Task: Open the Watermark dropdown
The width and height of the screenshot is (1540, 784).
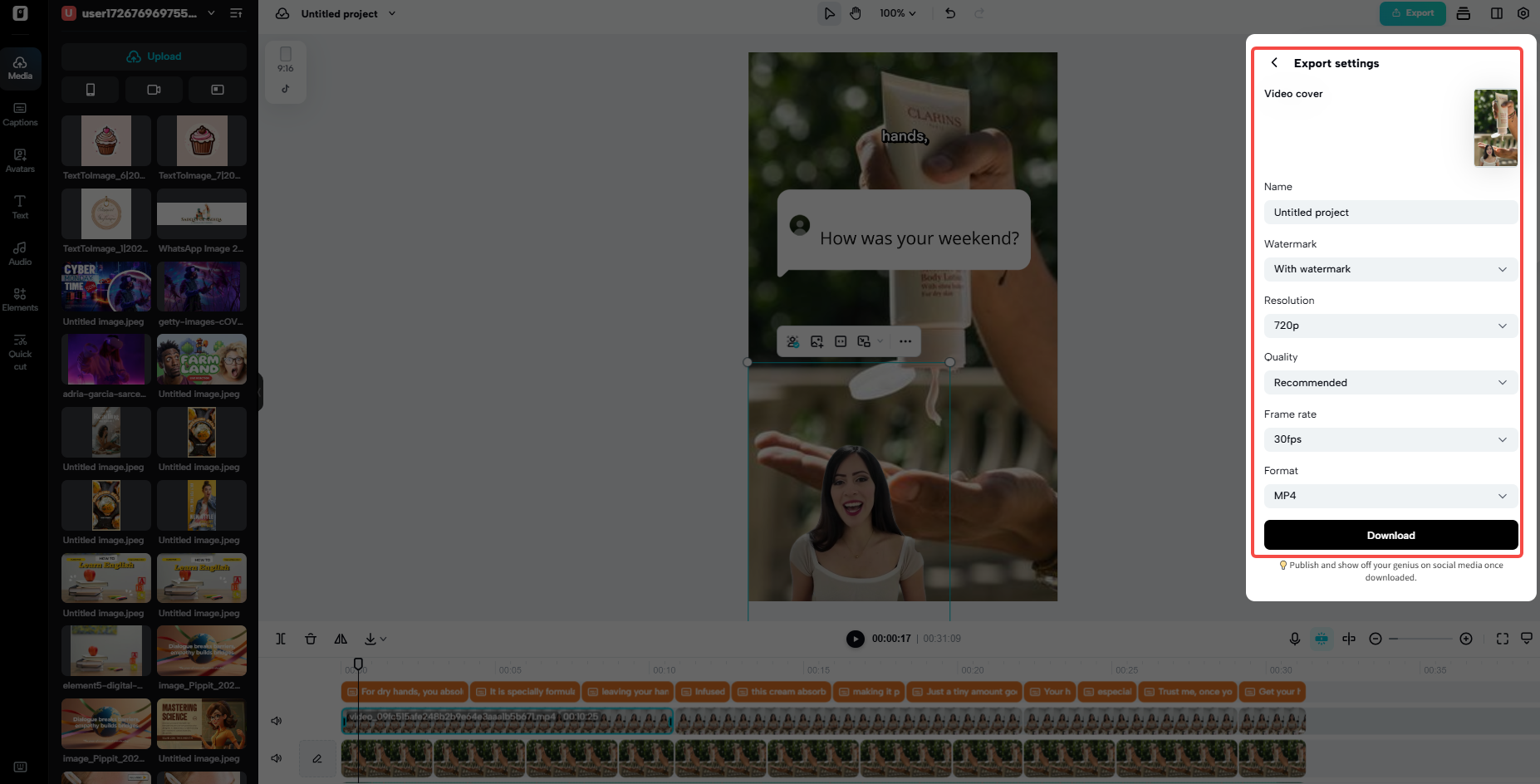Action: point(1390,269)
